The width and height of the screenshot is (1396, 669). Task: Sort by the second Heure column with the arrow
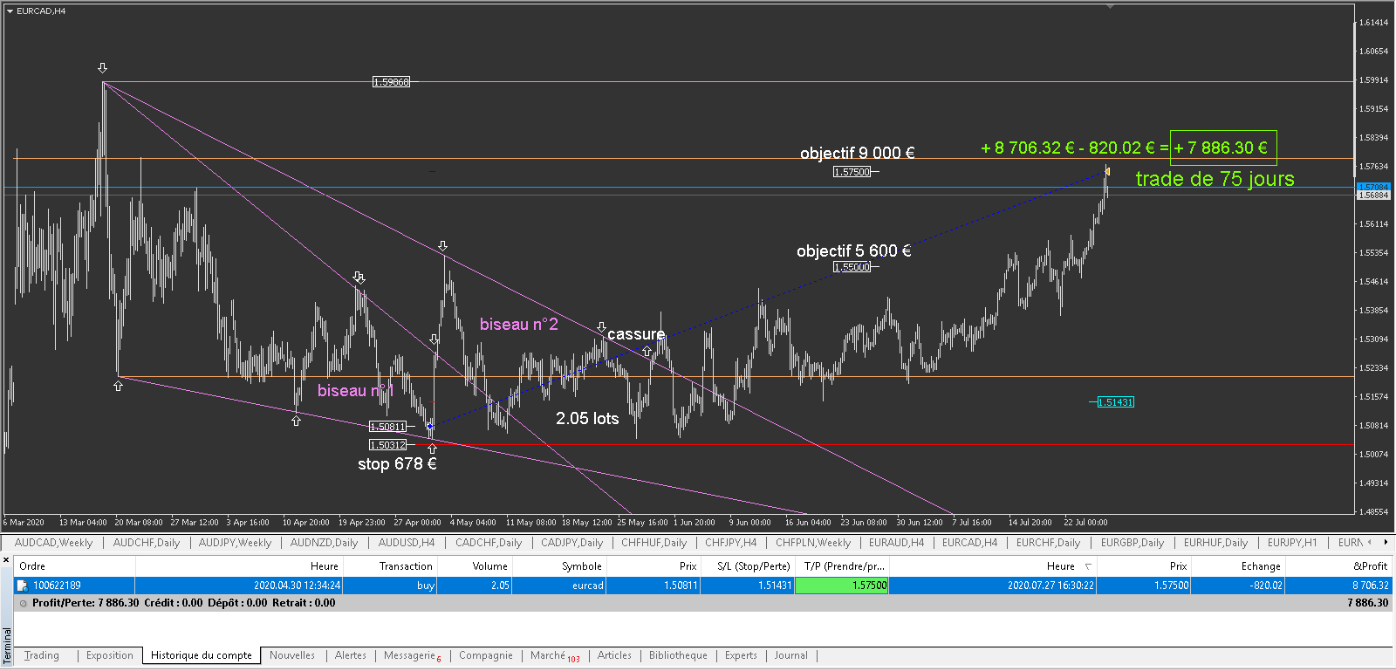1089,567
